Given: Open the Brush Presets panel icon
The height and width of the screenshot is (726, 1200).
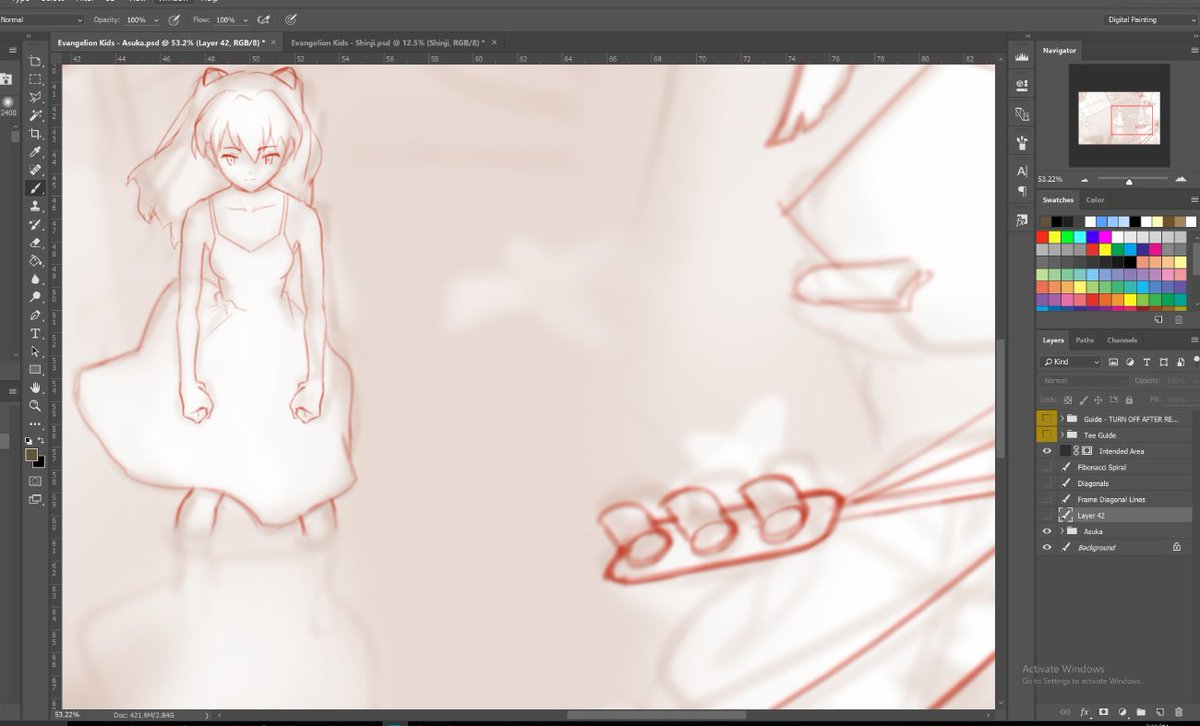Looking at the screenshot, I should coord(1021,143).
